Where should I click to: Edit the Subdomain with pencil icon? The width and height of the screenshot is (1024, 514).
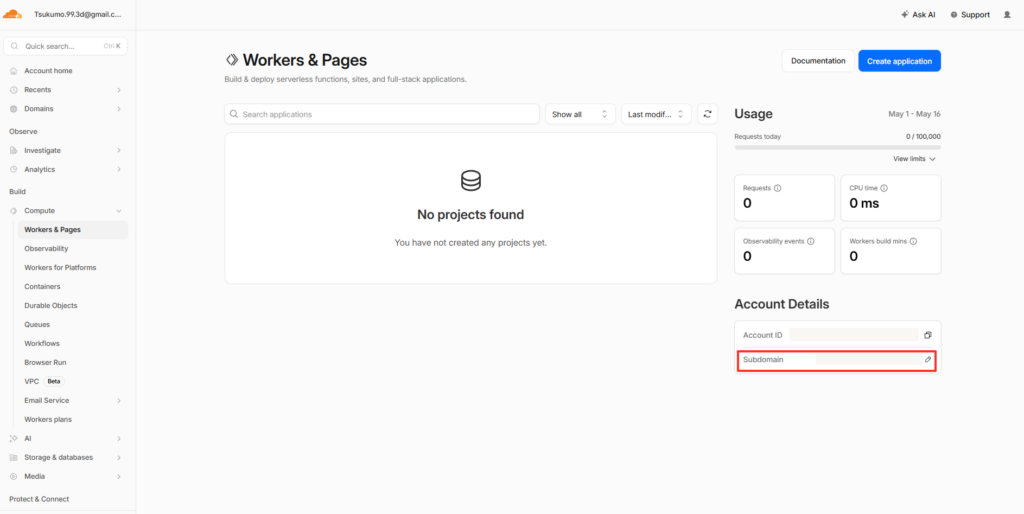[x=927, y=360]
